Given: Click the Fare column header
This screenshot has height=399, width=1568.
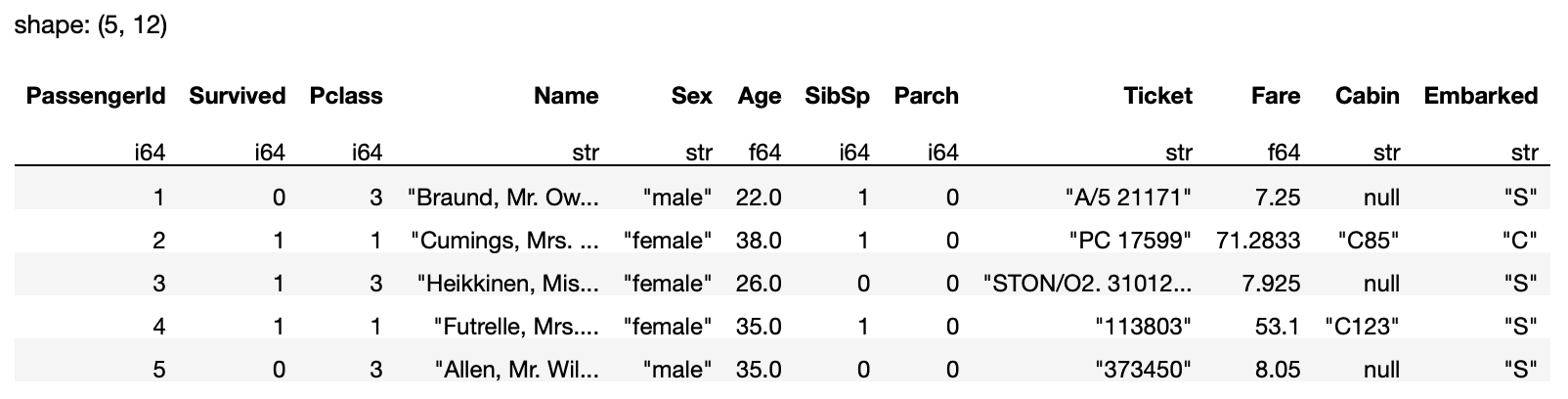Looking at the screenshot, I should [1275, 96].
